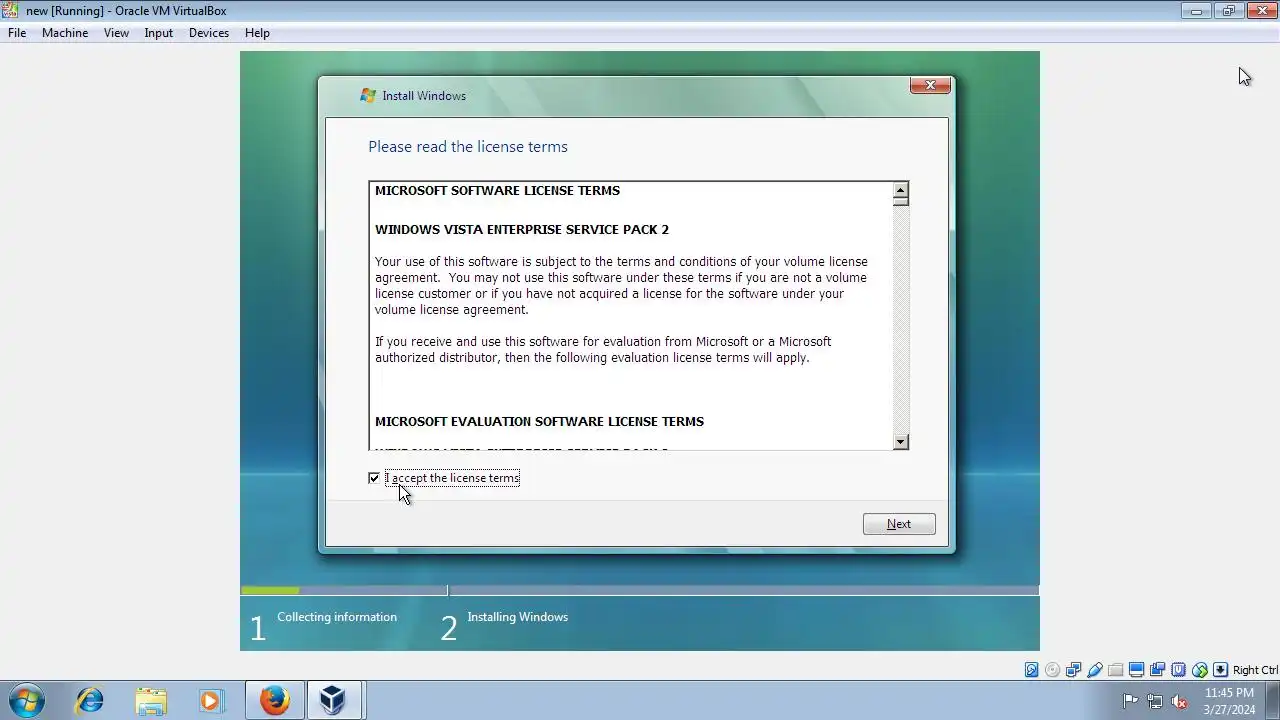Open the File menu

pos(17,33)
